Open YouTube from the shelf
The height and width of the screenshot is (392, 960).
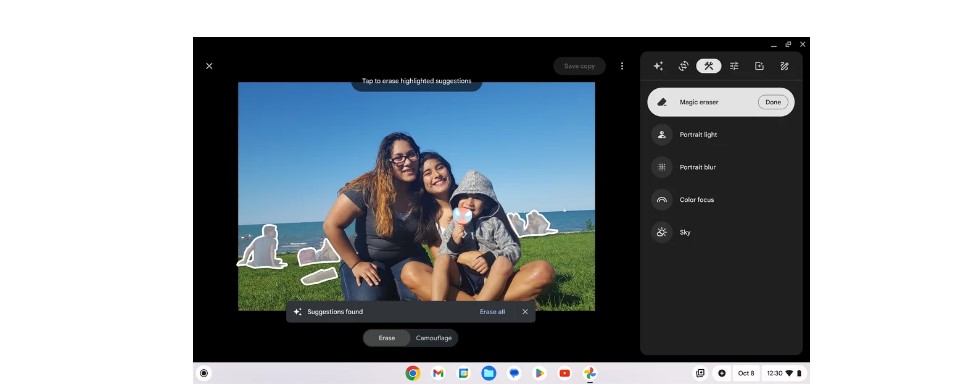point(564,373)
